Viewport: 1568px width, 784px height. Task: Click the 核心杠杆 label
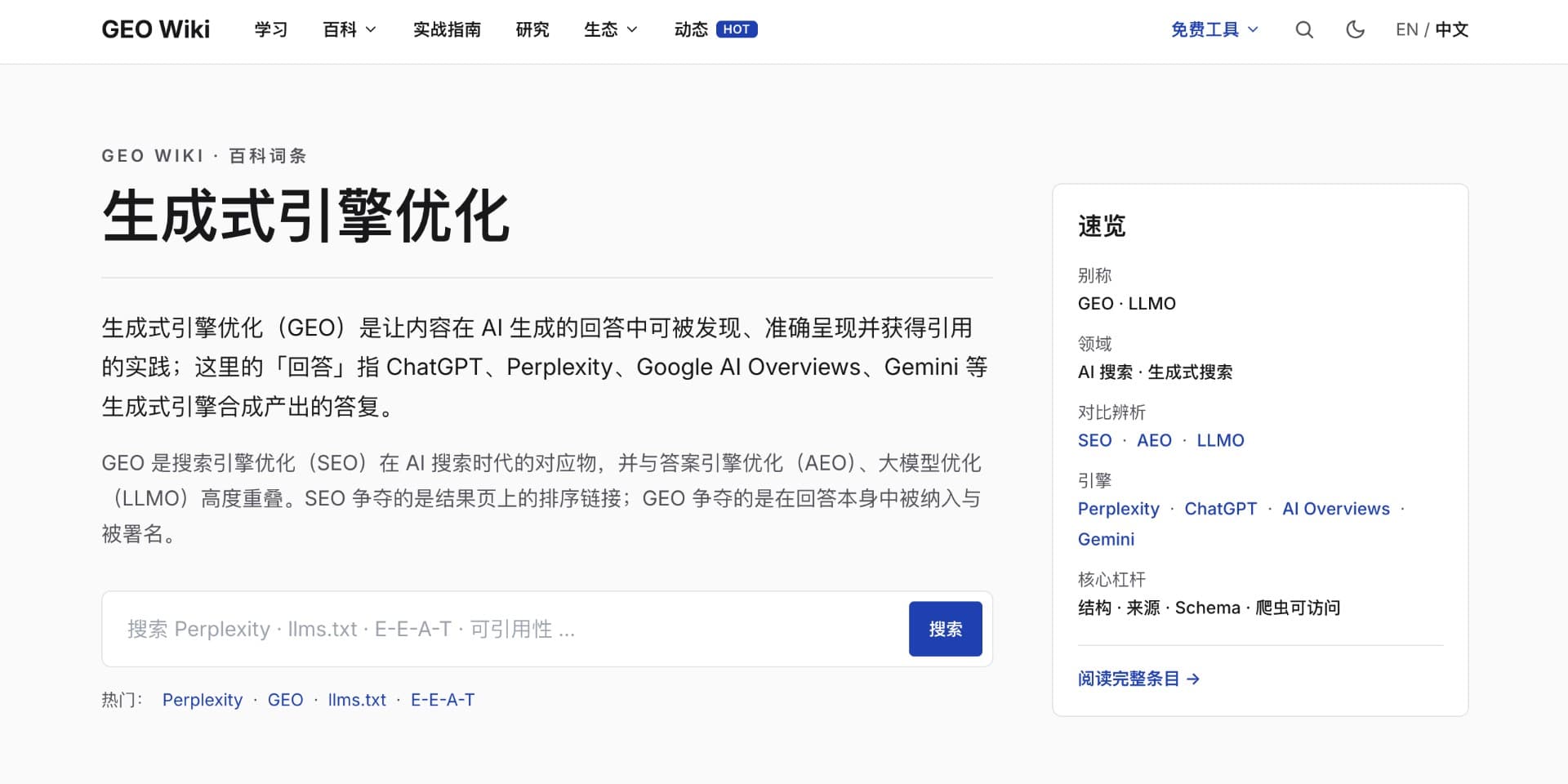pos(1111,580)
